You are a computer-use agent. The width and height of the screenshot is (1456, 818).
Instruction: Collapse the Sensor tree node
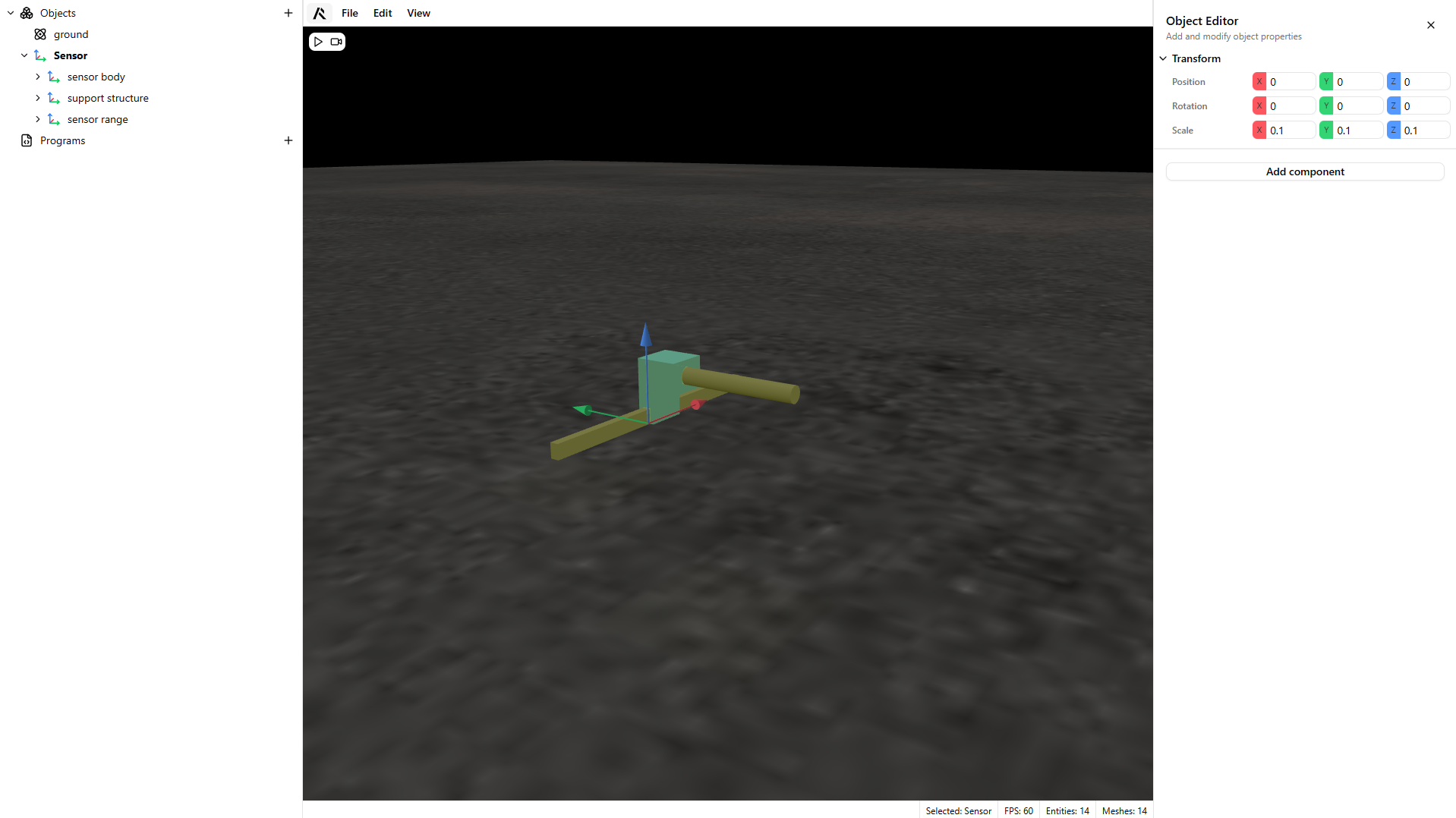pos(24,55)
